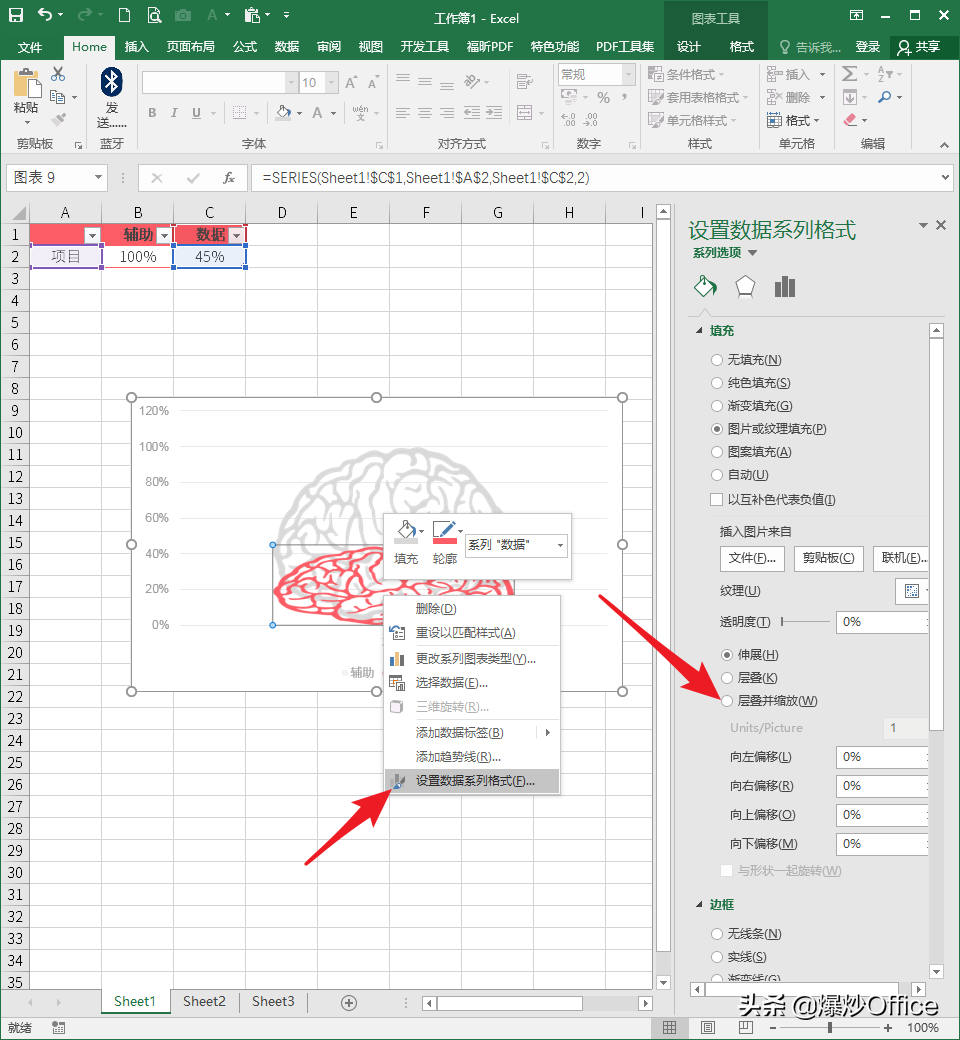Tick 以互补色代表负值 checkbox

tap(717, 499)
